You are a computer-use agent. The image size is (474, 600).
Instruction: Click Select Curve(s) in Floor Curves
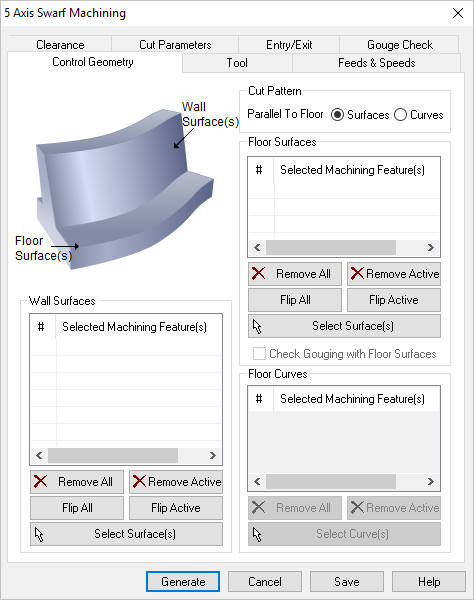click(x=344, y=534)
